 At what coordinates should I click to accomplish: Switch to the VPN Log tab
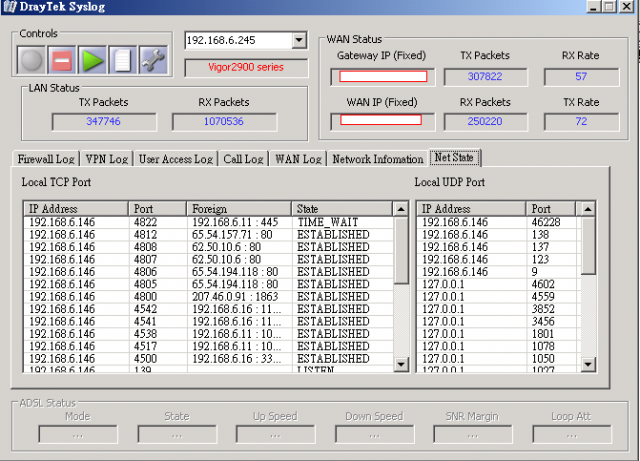point(107,159)
